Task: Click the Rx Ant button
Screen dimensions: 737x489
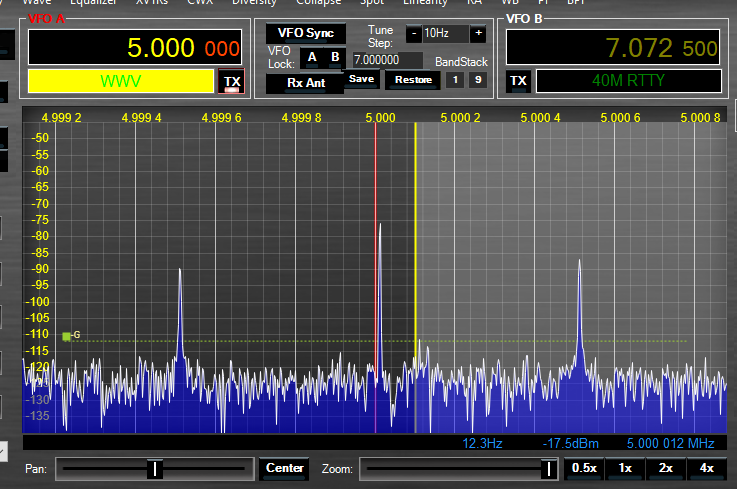Action: 306,83
